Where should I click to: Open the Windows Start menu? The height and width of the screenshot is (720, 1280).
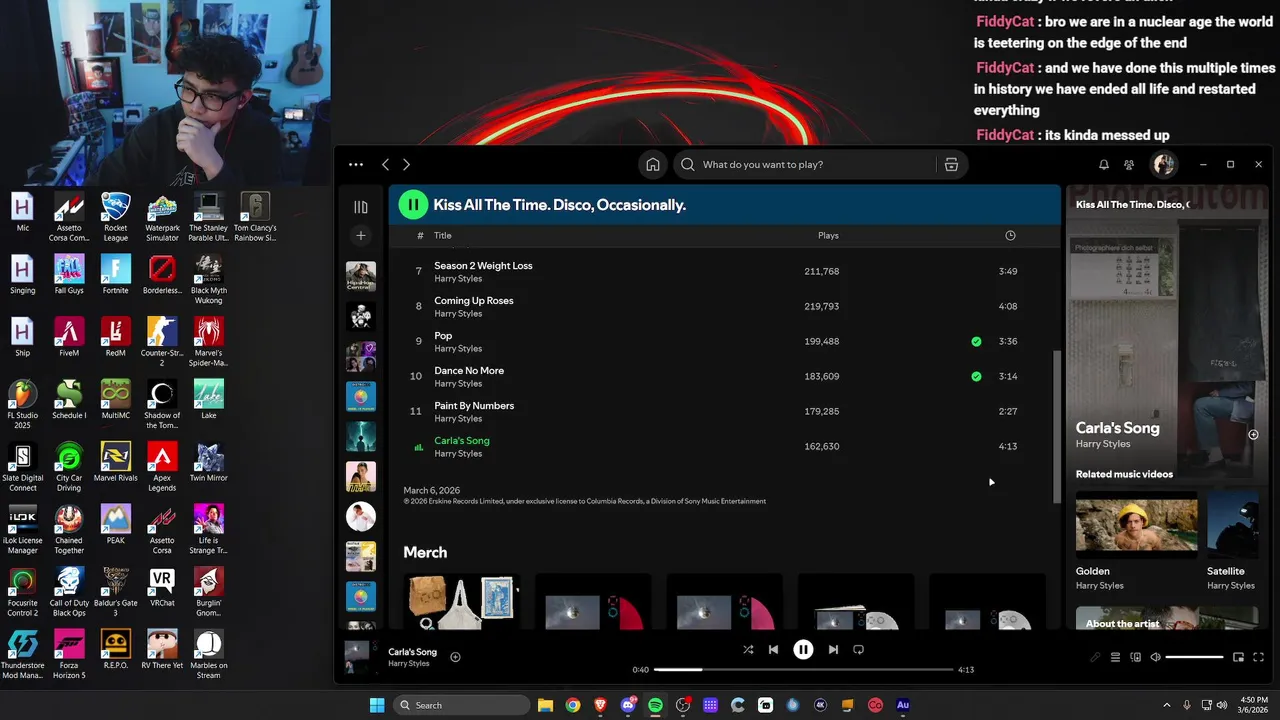[377, 705]
